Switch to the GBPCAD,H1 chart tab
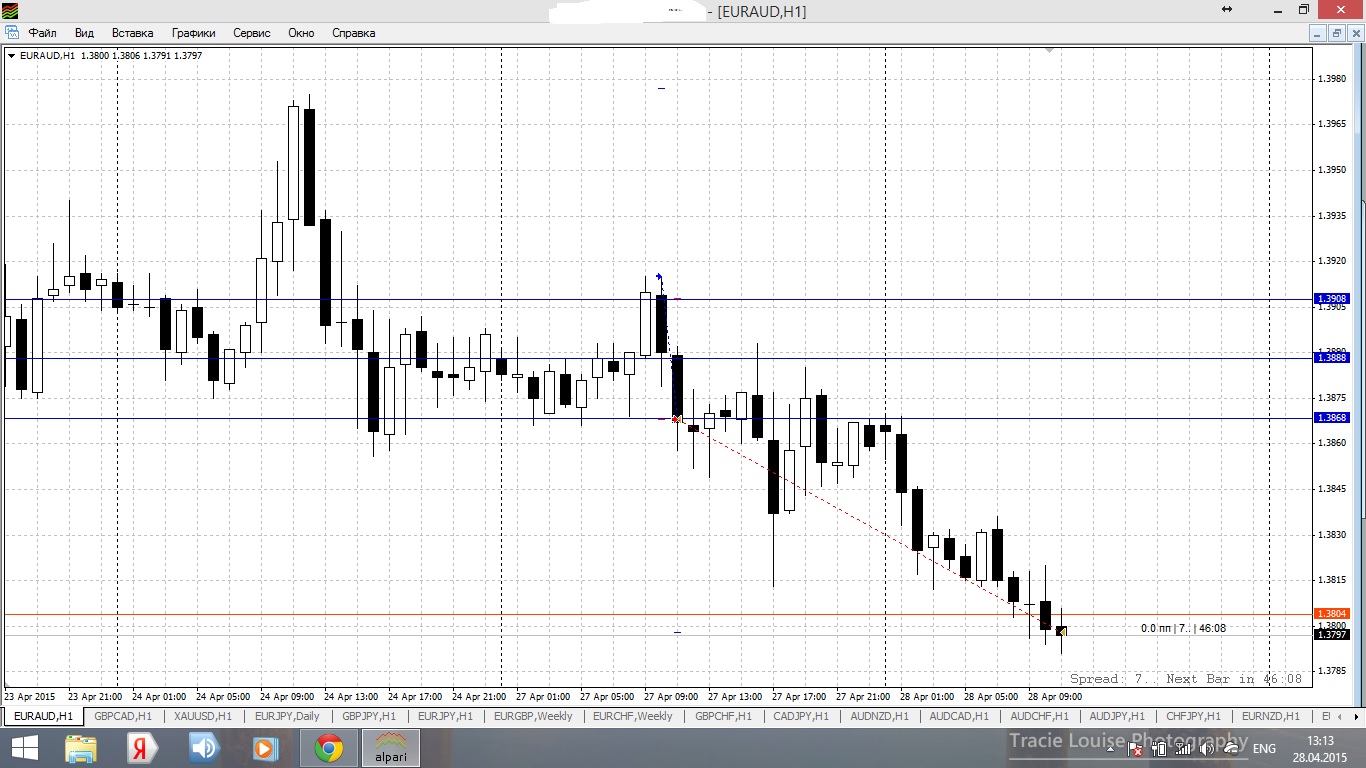This screenshot has width=1366, height=768. click(x=123, y=716)
